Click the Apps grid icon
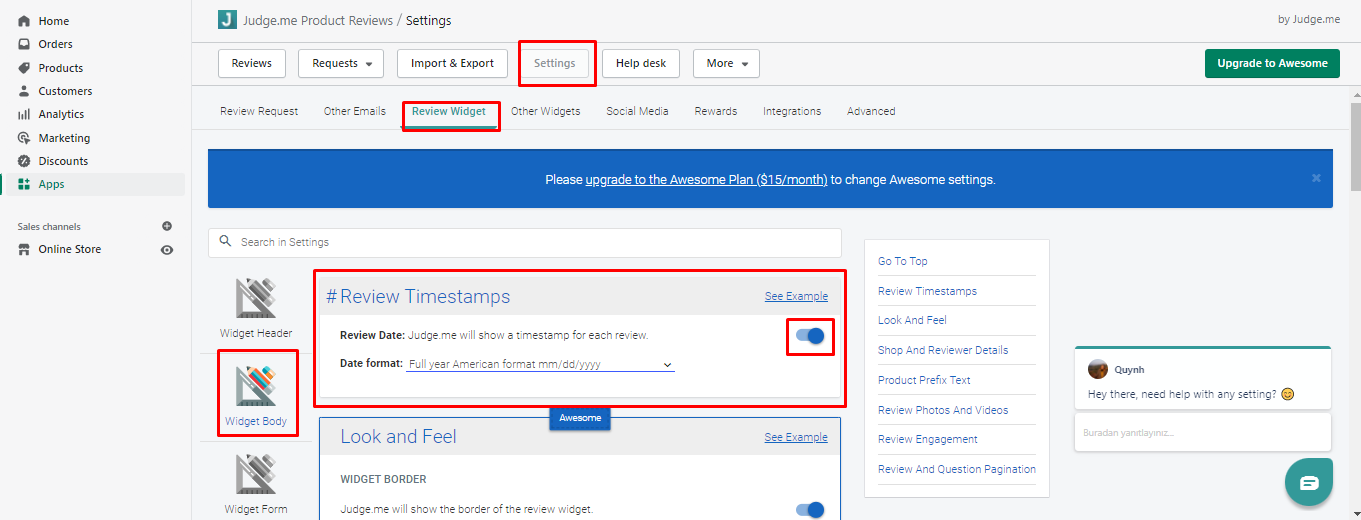Screen dimensions: 1361x520 (24, 184)
